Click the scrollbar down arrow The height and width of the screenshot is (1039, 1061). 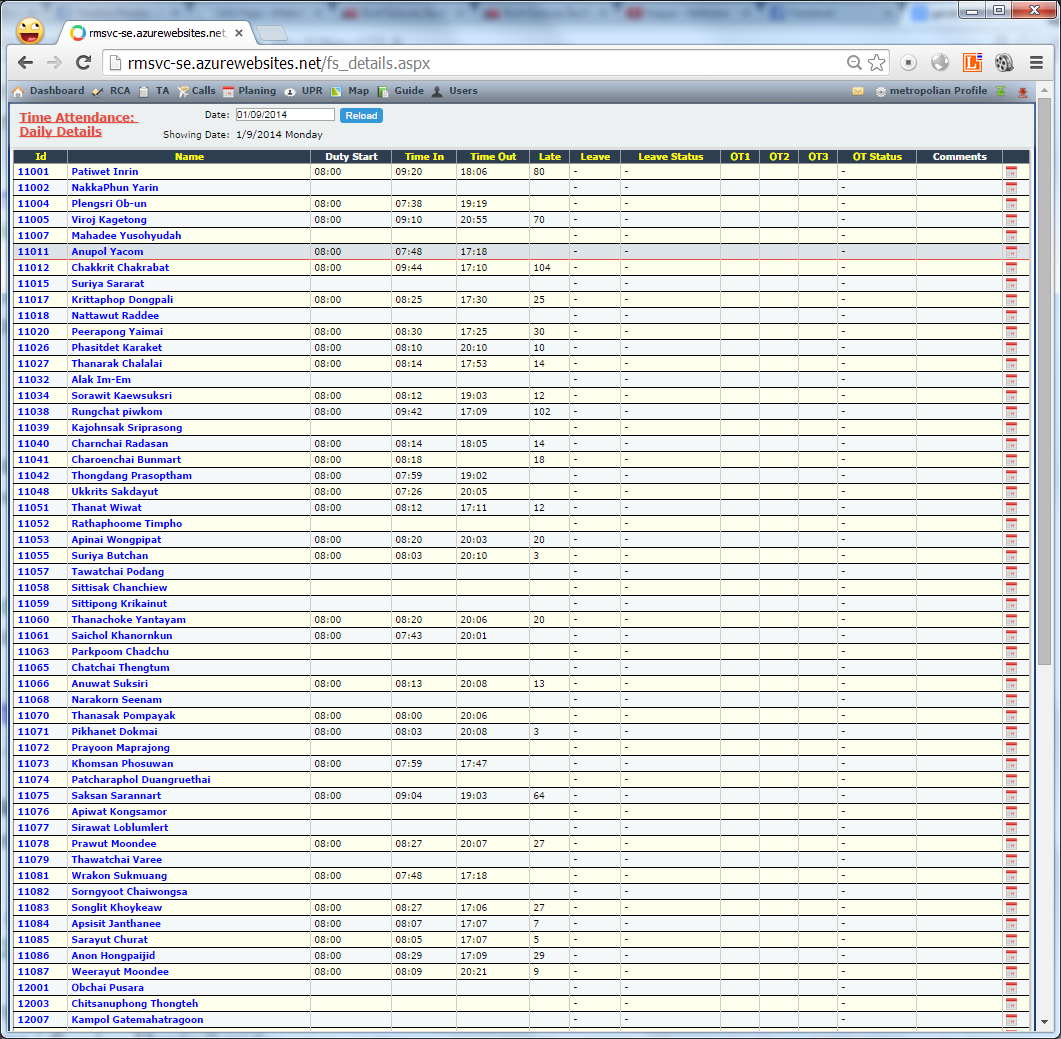1044,1022
